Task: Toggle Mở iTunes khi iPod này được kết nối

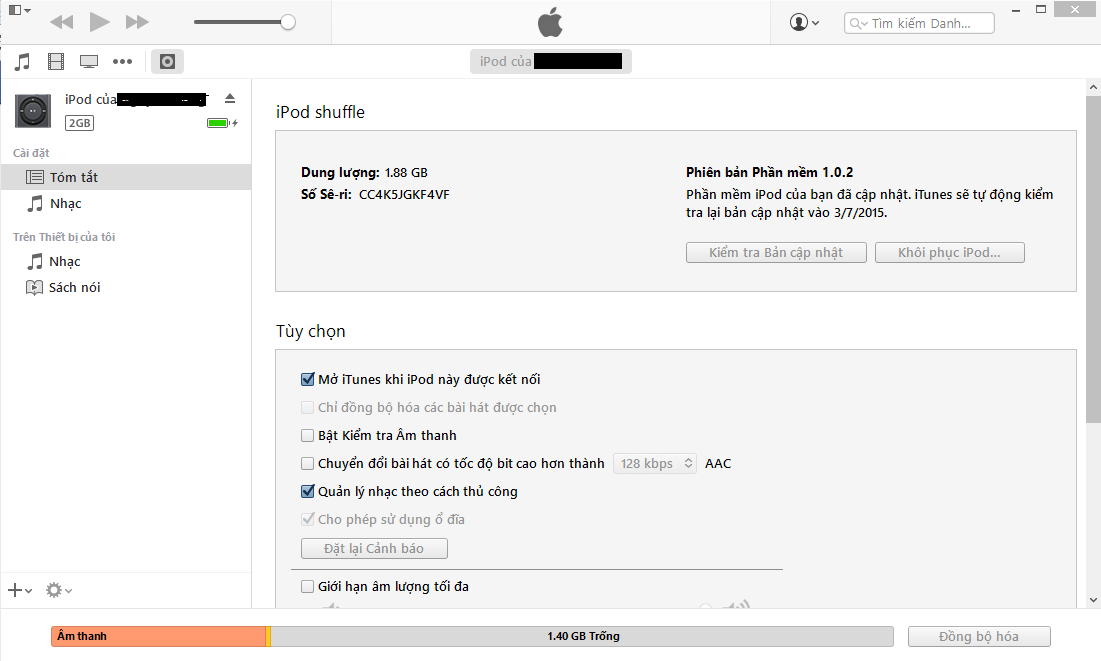Action: coord(308,379)
